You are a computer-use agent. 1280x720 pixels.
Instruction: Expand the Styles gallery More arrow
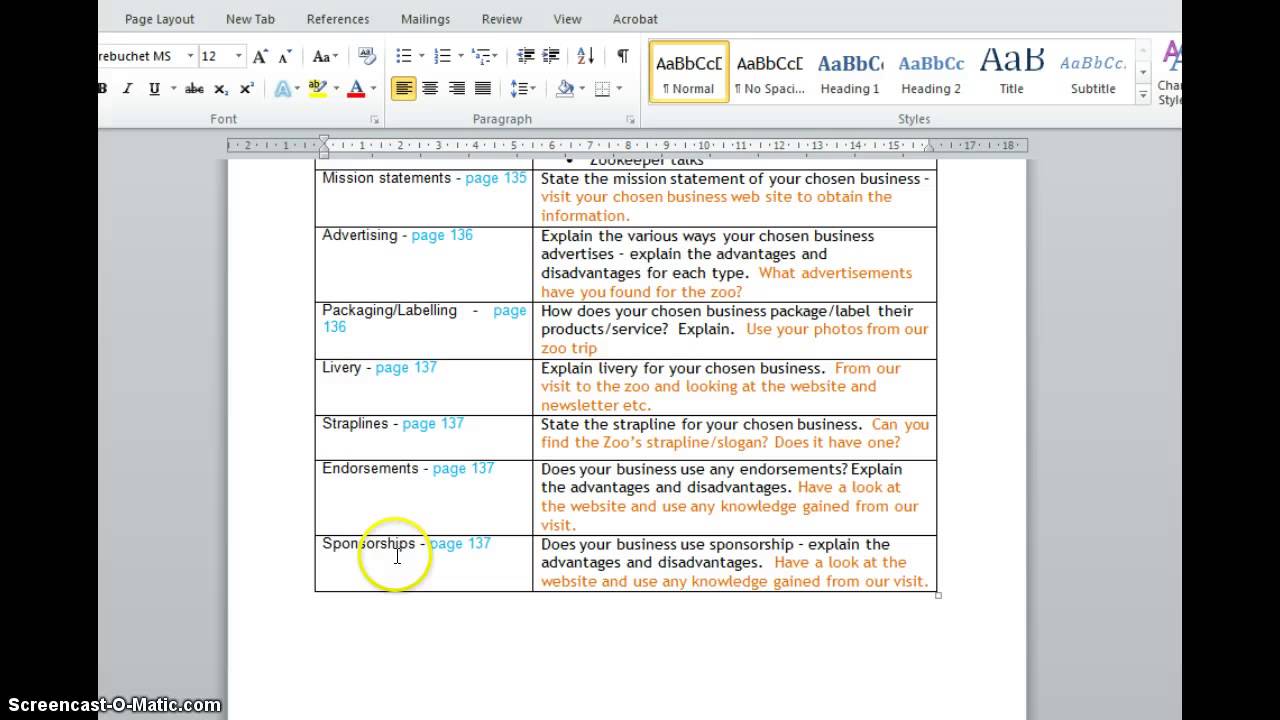[1143, 95]
